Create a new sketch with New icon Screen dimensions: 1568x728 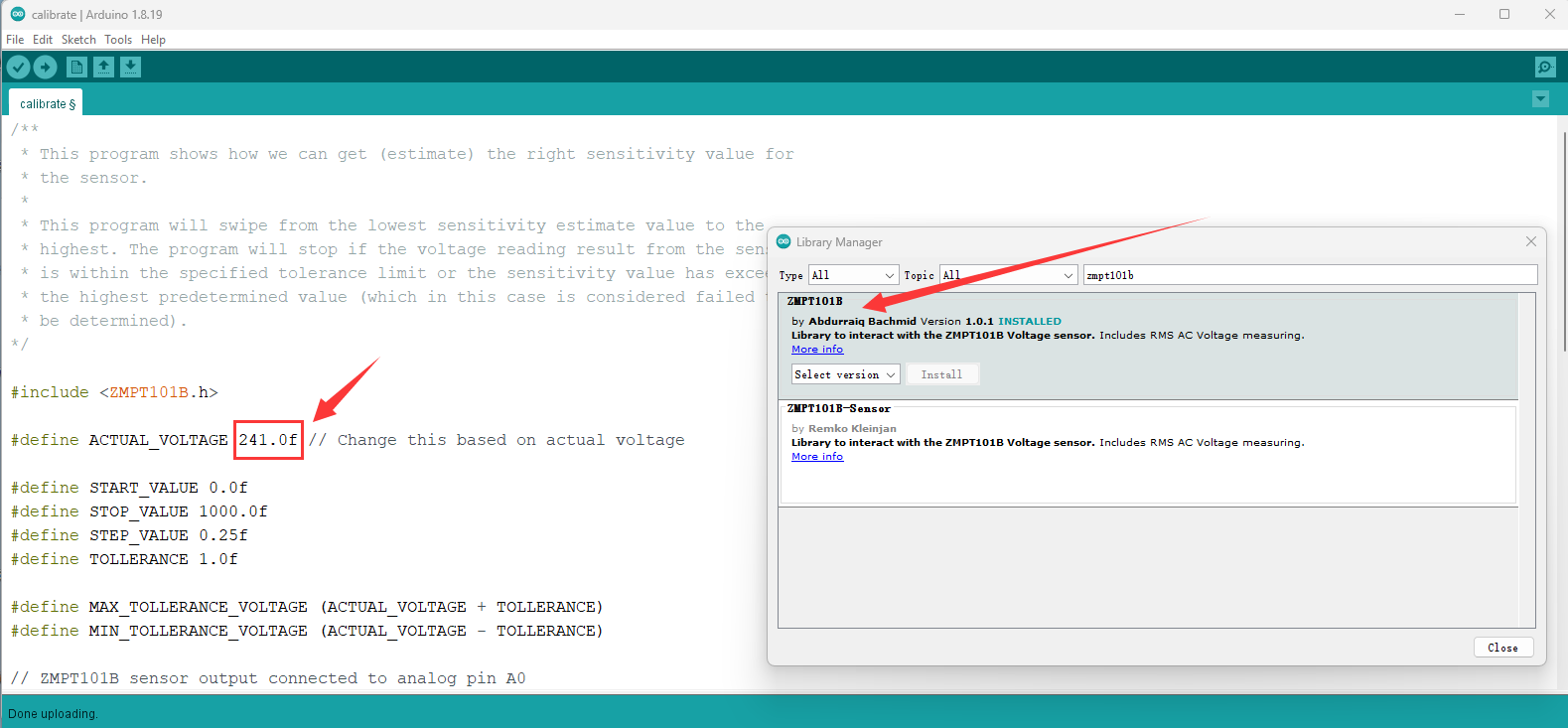point(76,67)
